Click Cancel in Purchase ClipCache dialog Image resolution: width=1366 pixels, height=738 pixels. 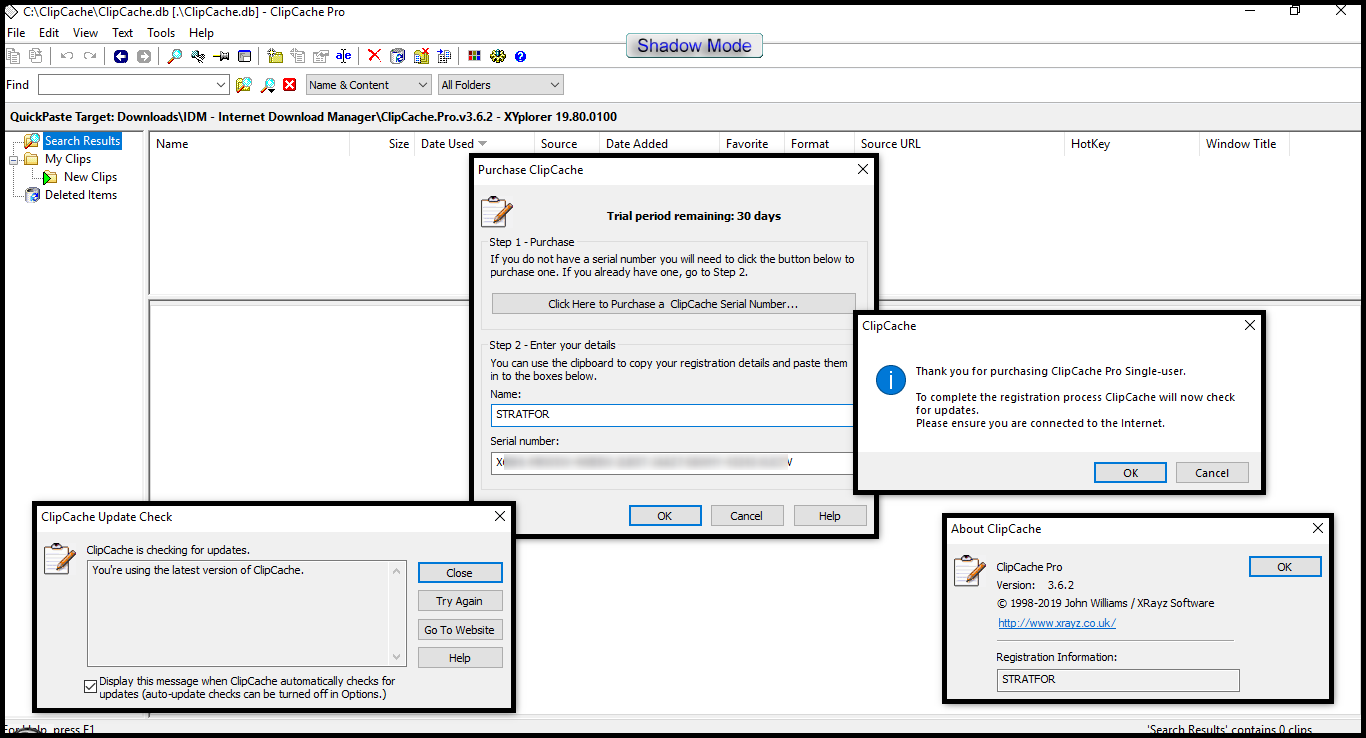[746, 516]
